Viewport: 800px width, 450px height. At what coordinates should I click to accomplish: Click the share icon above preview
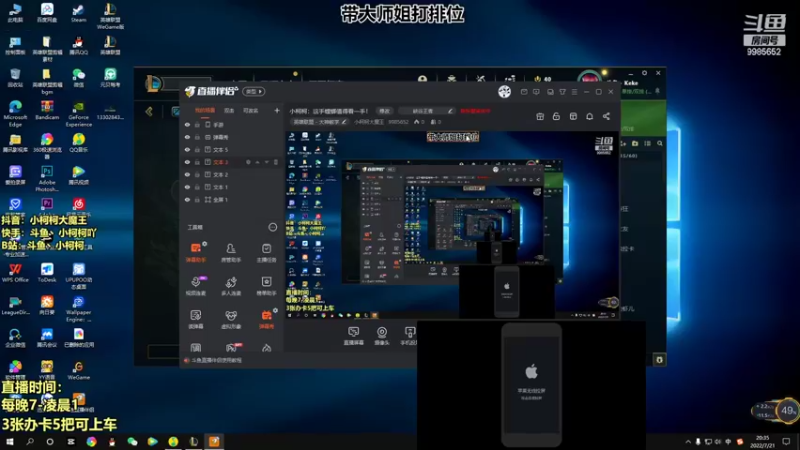pyautogui.click(x=606, y=116)
